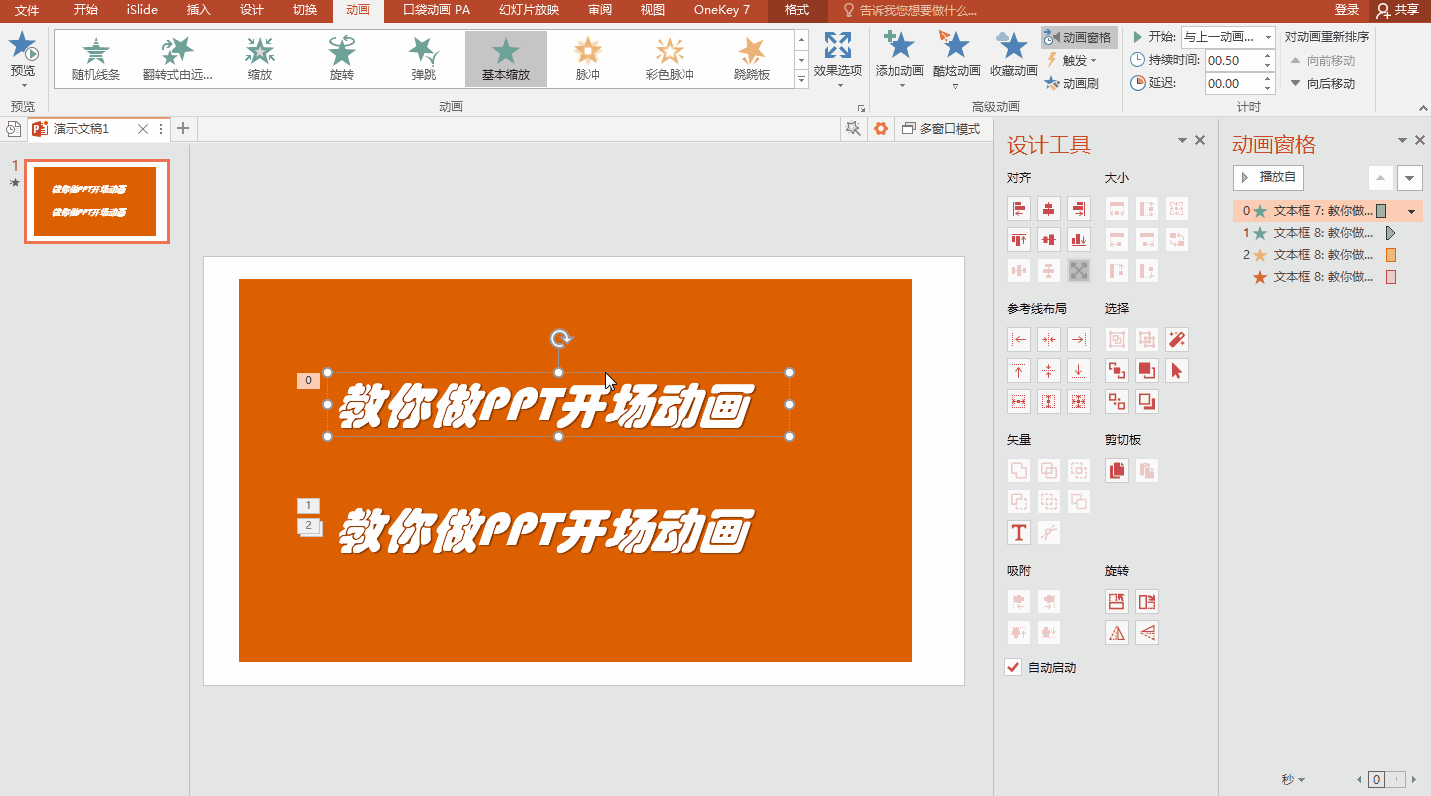Align right icon in 对齐 section
Viewport: 1431px width, 796px height.
pyautogui.click(x=1078, y=209)
